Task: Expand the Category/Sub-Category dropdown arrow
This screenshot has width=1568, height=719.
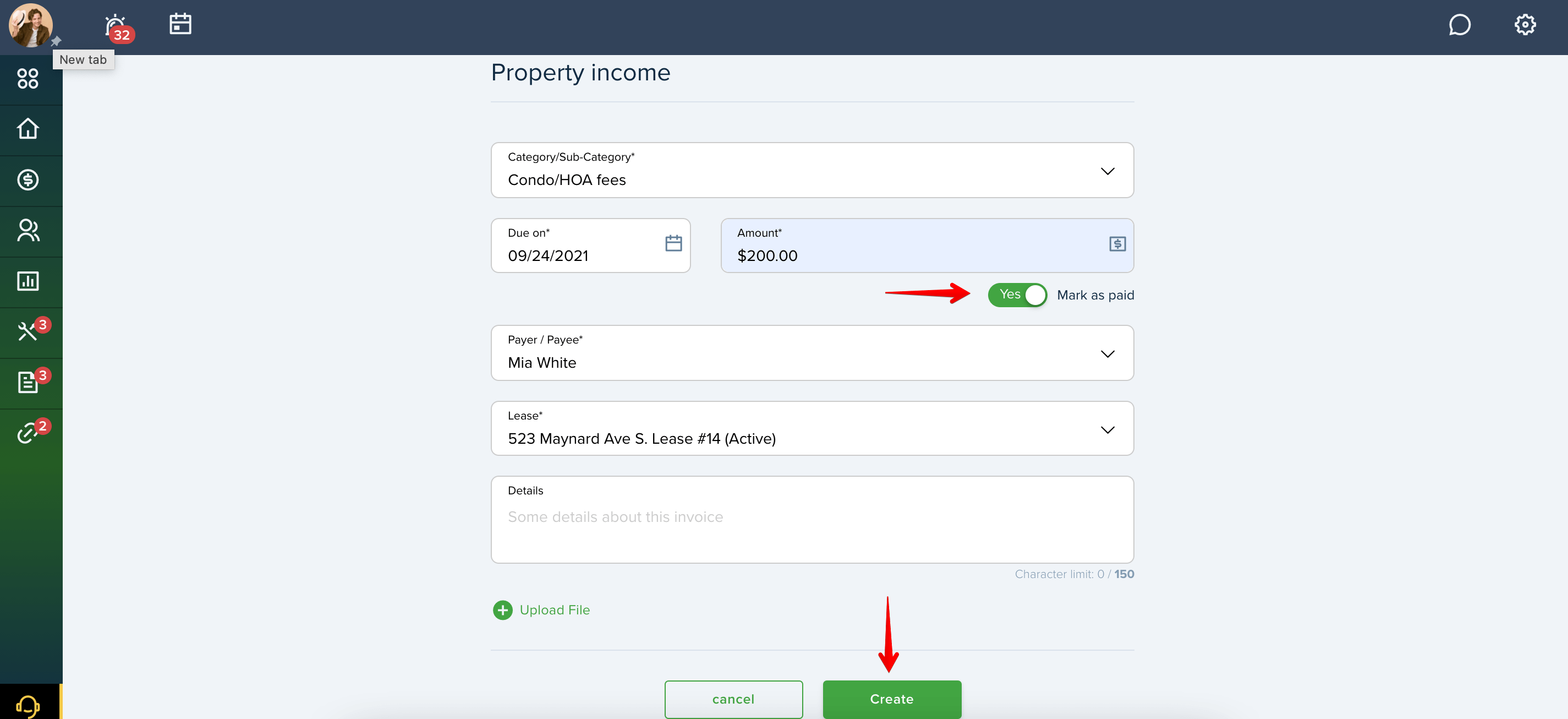Action: tap(1107, 171)
